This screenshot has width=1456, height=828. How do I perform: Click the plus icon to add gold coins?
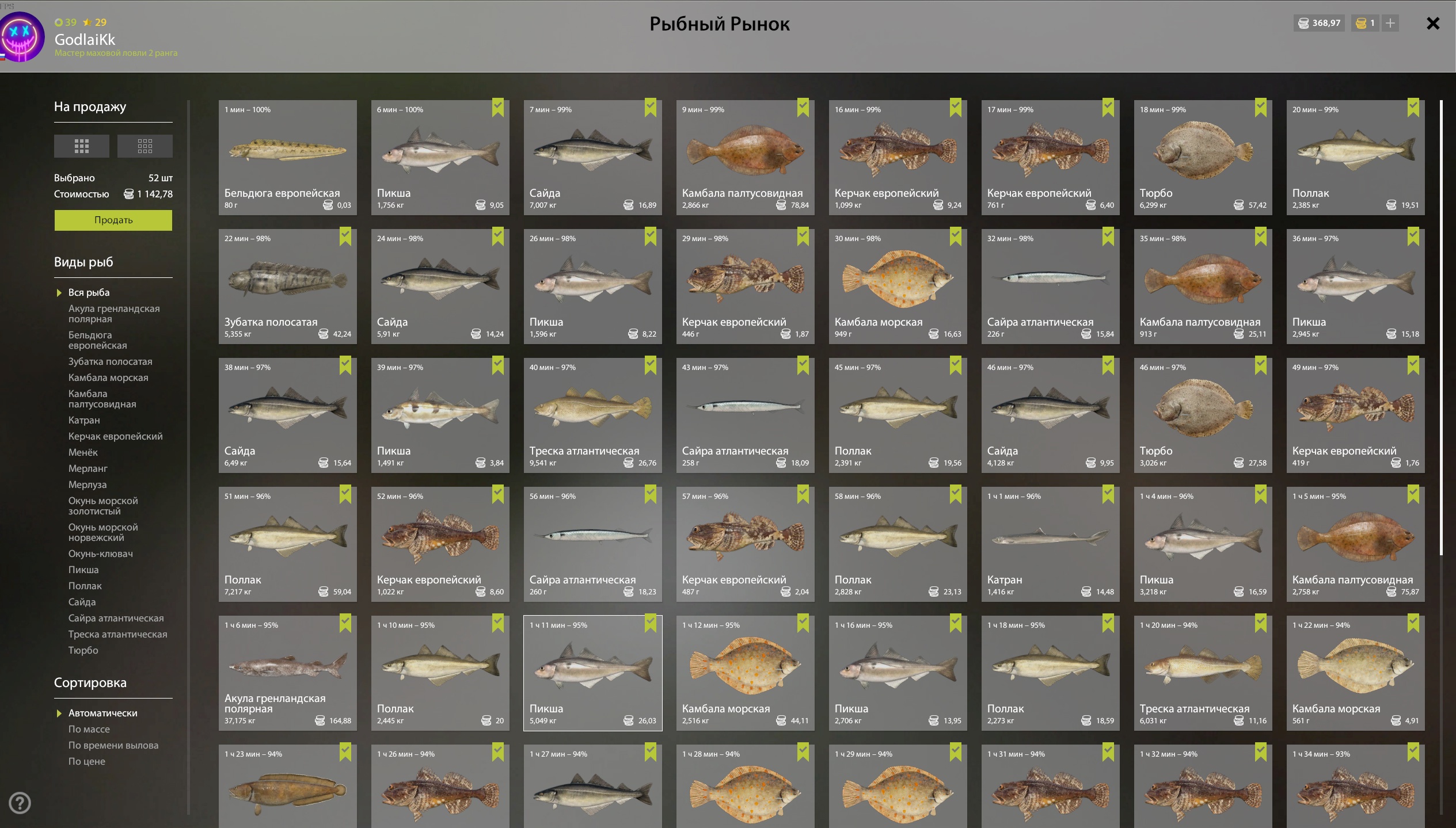(x=1390, y=23)
